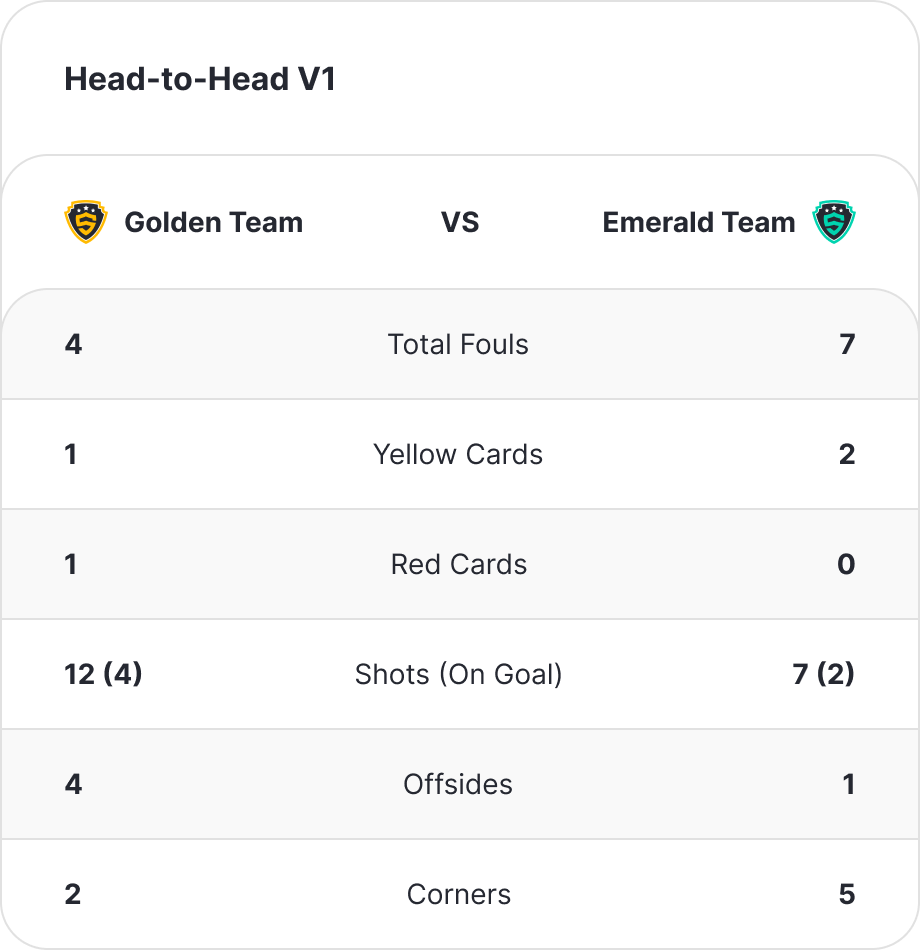Select the Golden Team name
This screenshot has width=920, height=950.
(x=214, y=222)
